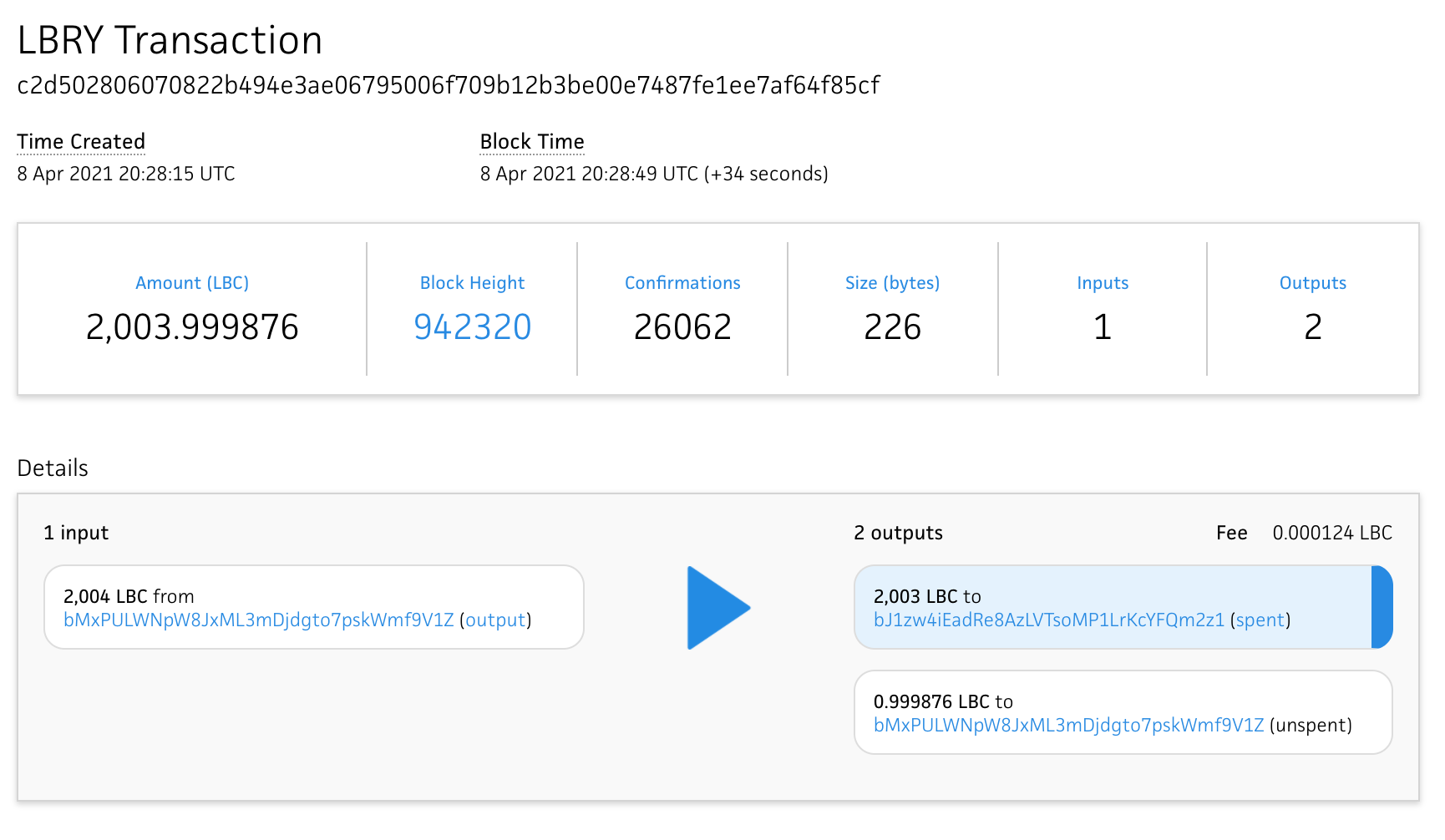
Task: Open block height 942320 link
Action: [473, 326]
